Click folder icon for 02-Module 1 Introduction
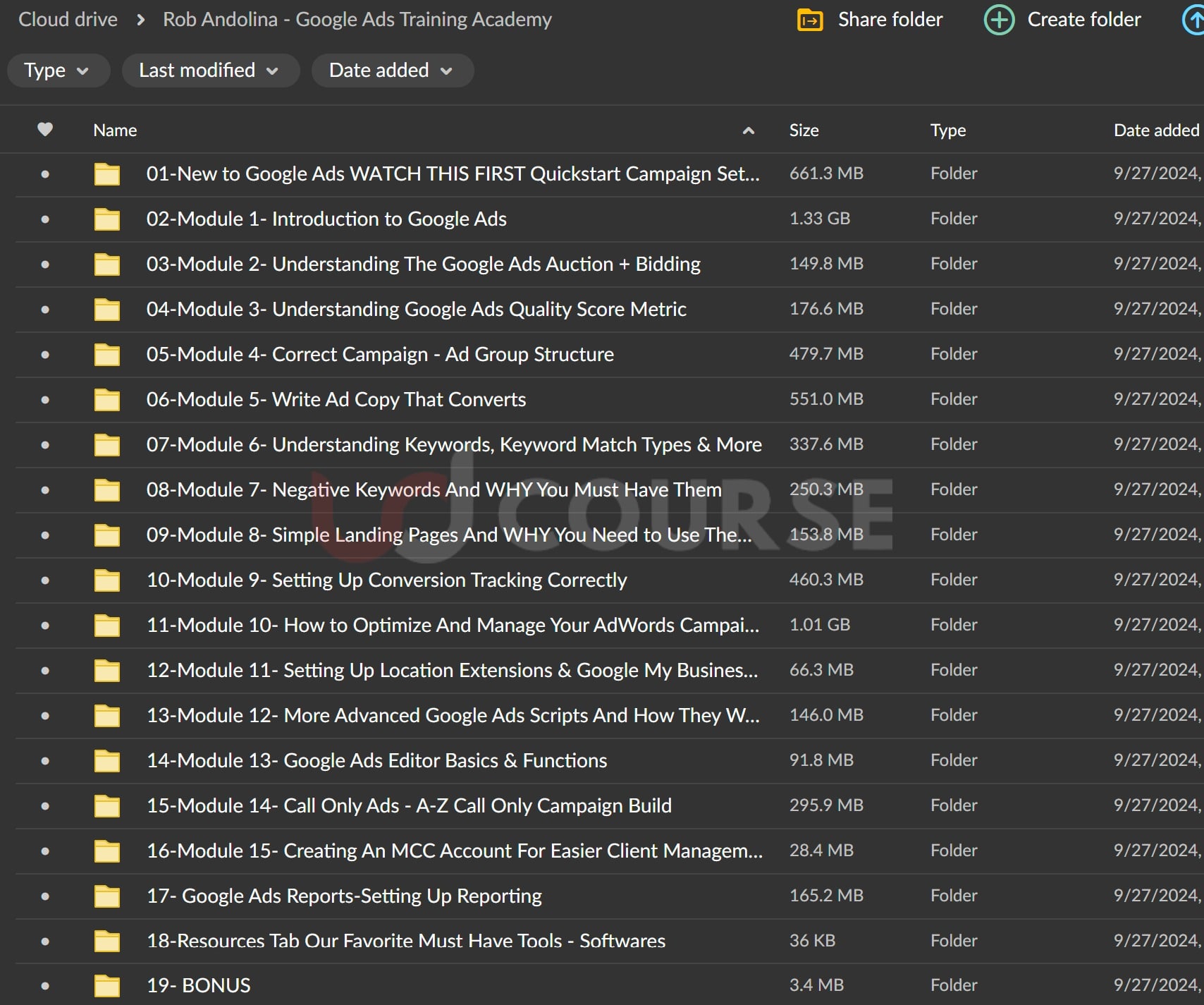 [107, 219]
